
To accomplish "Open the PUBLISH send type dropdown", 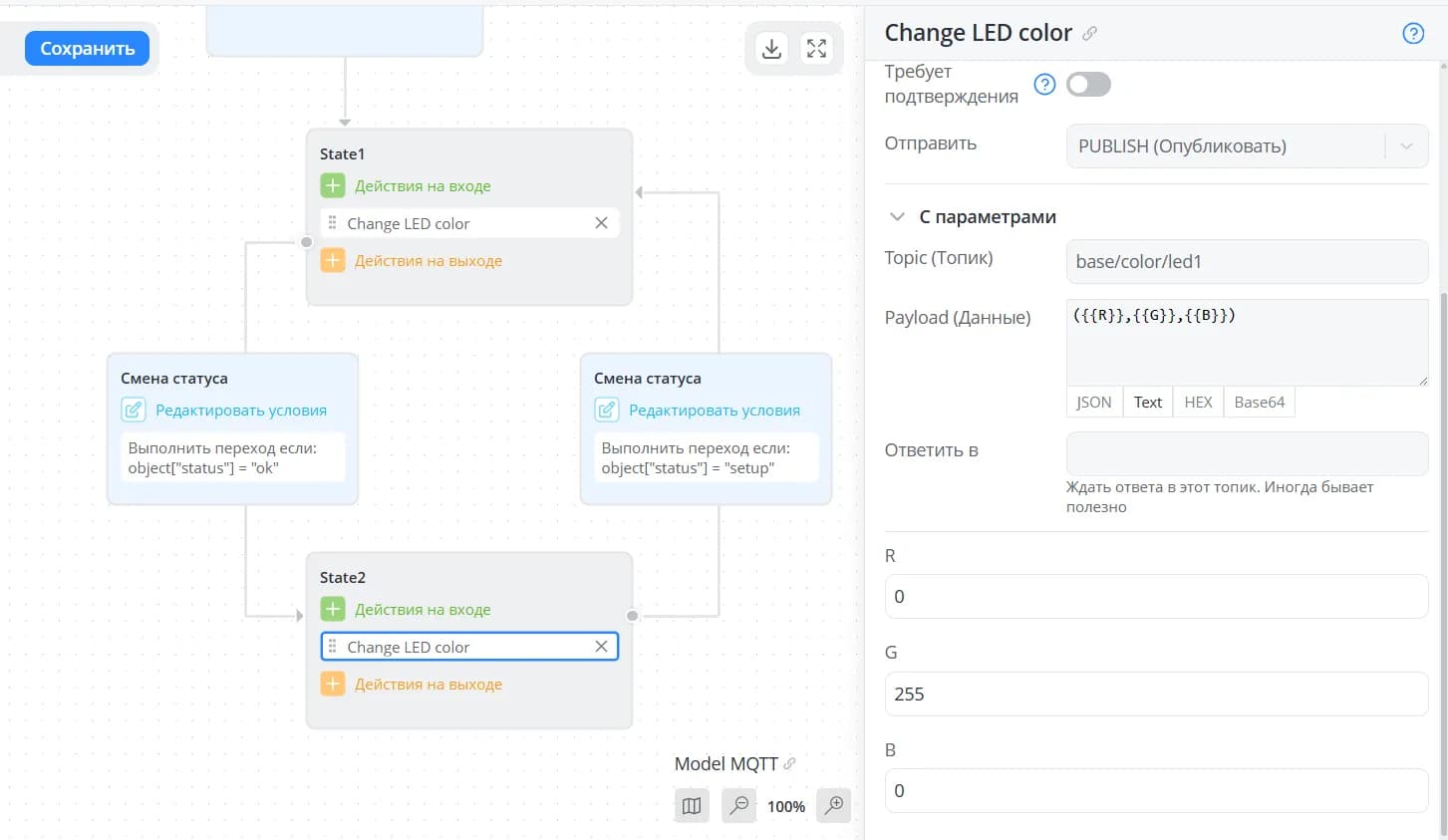I will click(1247, 146).
